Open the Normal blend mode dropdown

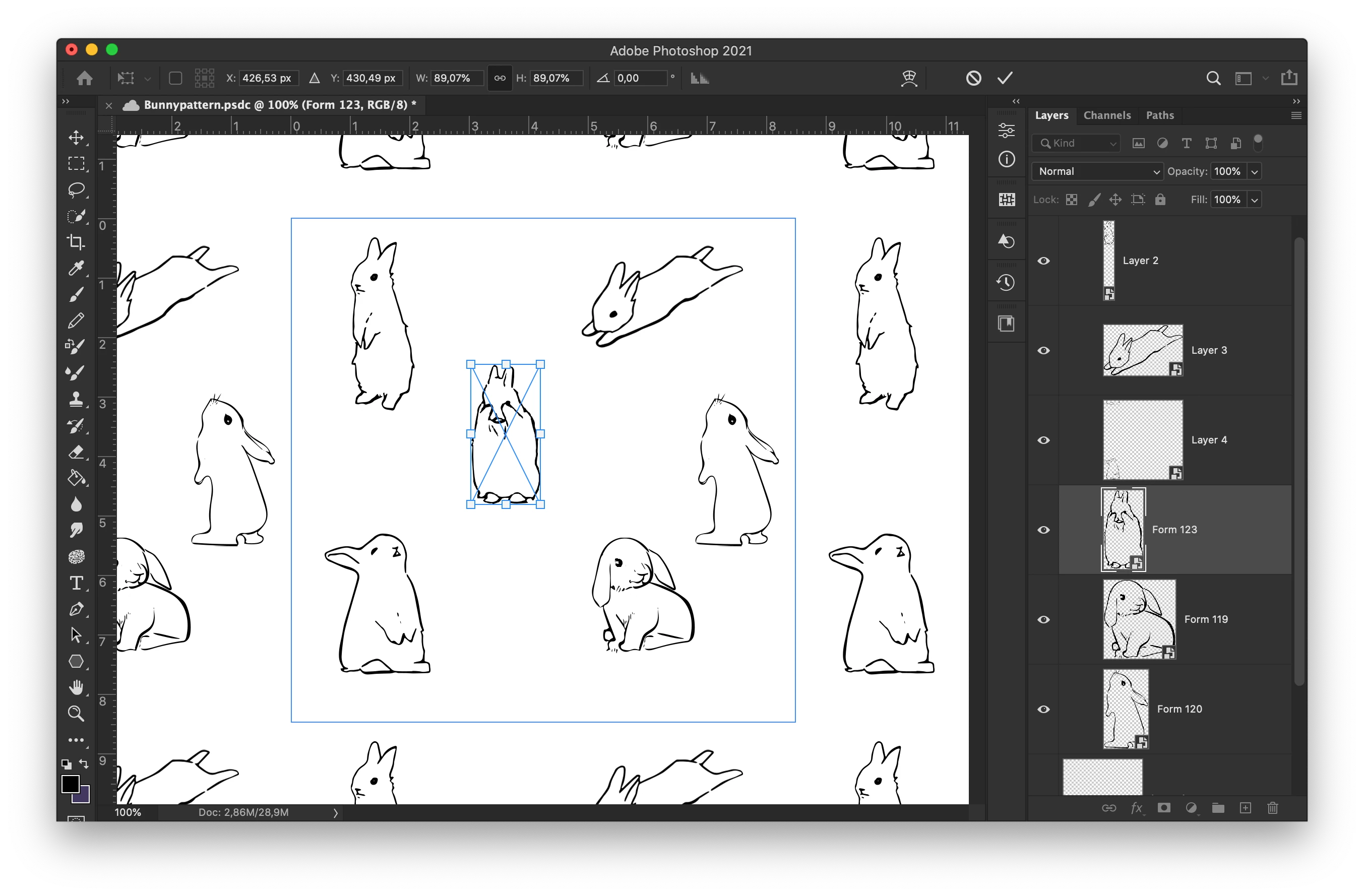[1097, 171]
